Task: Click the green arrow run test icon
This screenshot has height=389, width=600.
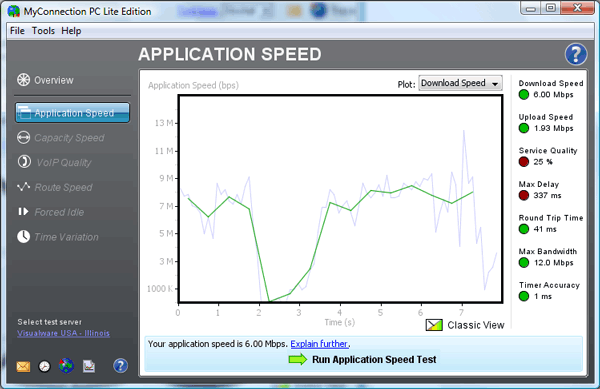Action: coord(298,359)
